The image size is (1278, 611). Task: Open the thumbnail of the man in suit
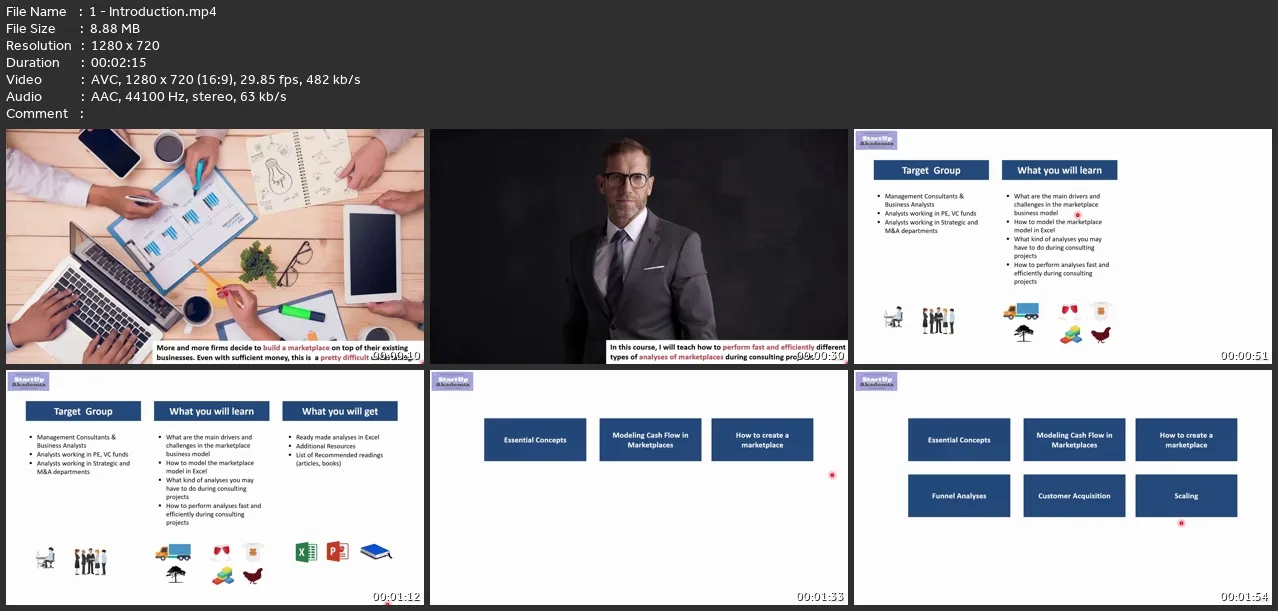point(639,246)
